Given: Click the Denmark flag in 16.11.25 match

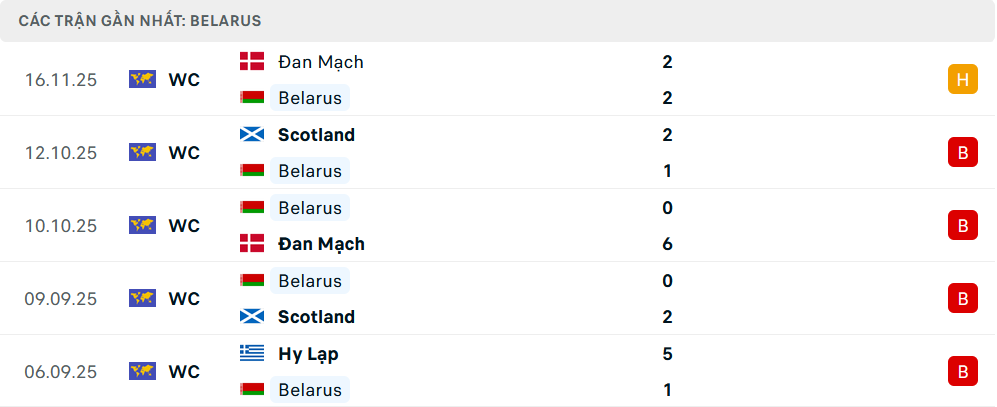Looking at the screenshot, I should pos(252,61).
